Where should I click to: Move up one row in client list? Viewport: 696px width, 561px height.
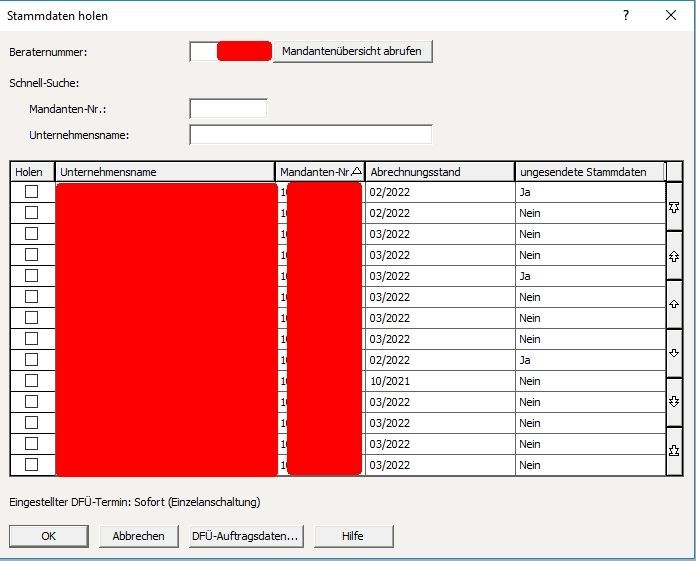[674, 304]
